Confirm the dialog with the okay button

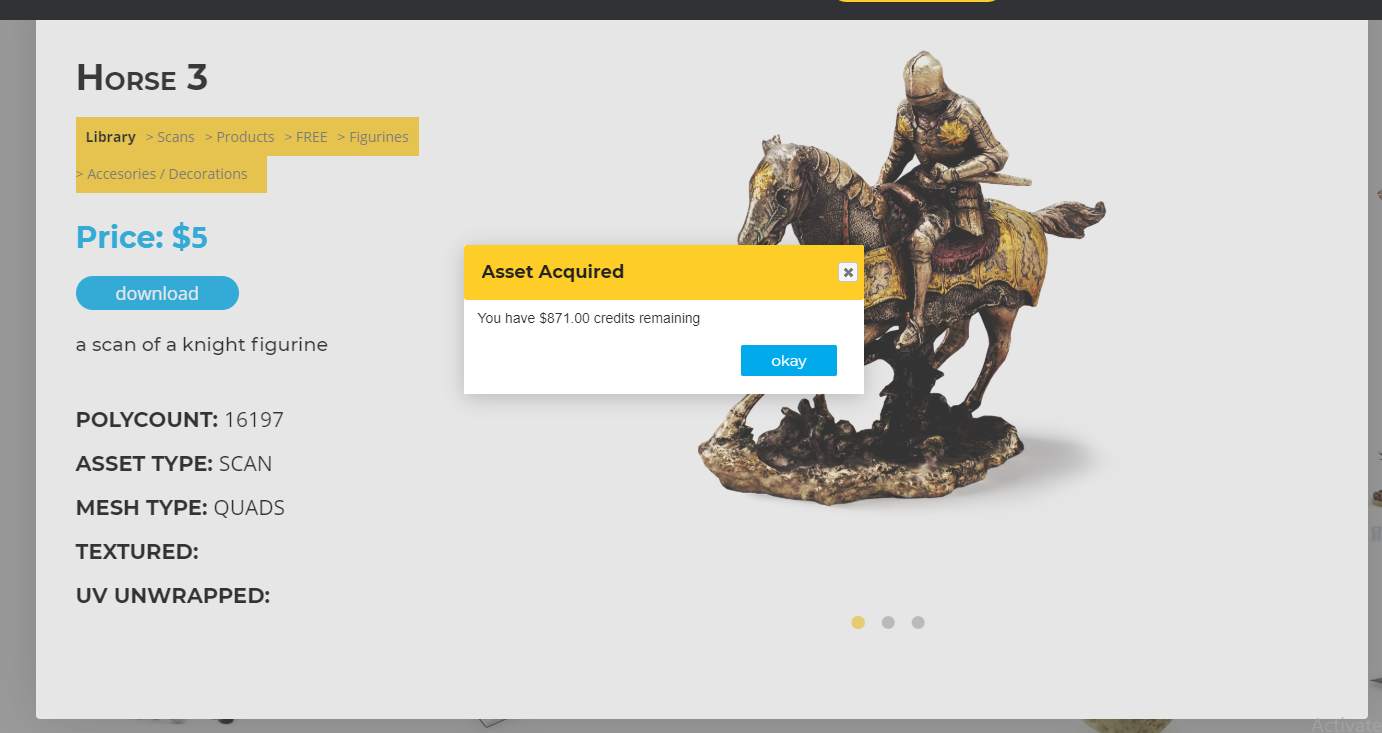tap(788, 361)
